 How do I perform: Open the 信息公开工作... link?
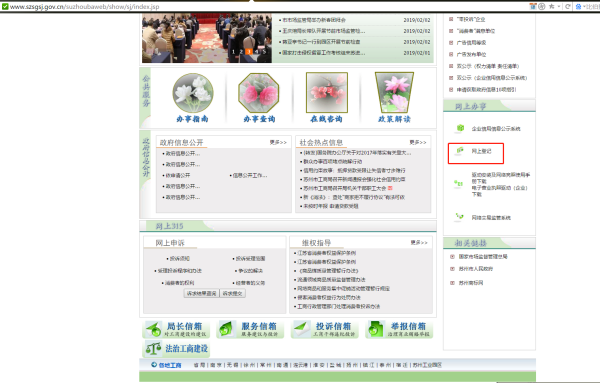[250, 176]
